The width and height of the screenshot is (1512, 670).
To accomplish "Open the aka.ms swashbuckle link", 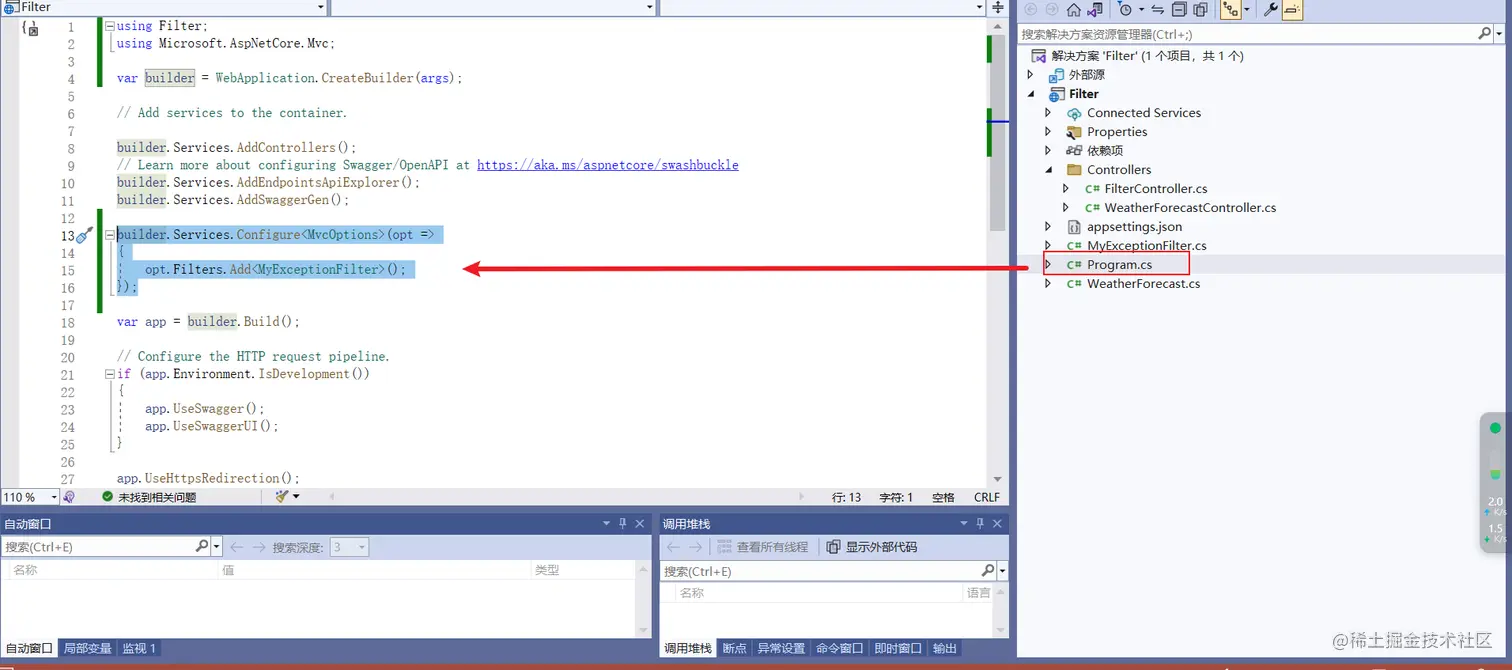I will pyautogui.click(x=608, y=165).
